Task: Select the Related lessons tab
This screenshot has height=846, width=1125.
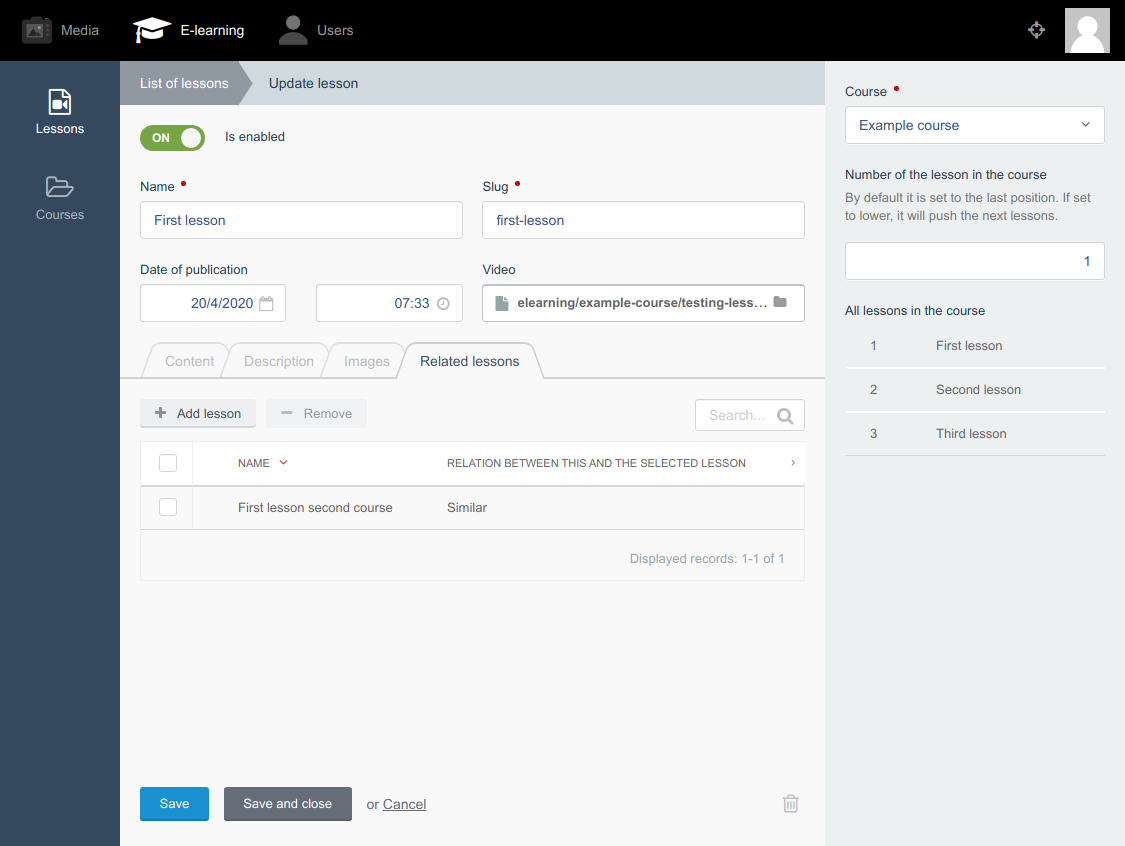Action: tap(470, 361)
